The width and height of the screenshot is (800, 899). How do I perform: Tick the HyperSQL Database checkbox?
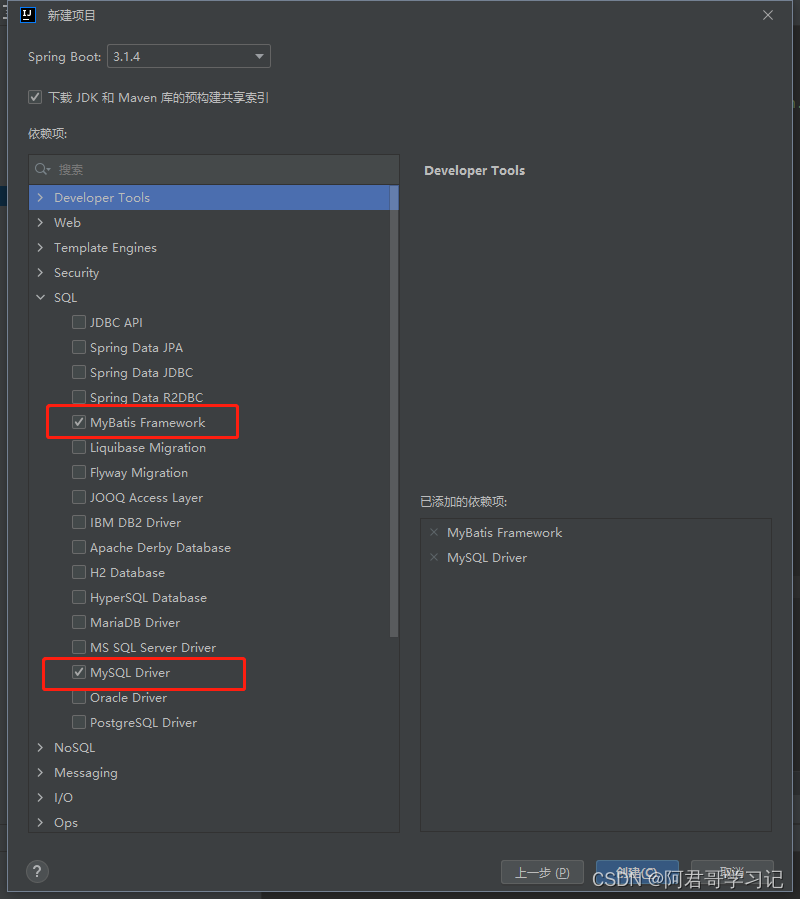[79, 597]
